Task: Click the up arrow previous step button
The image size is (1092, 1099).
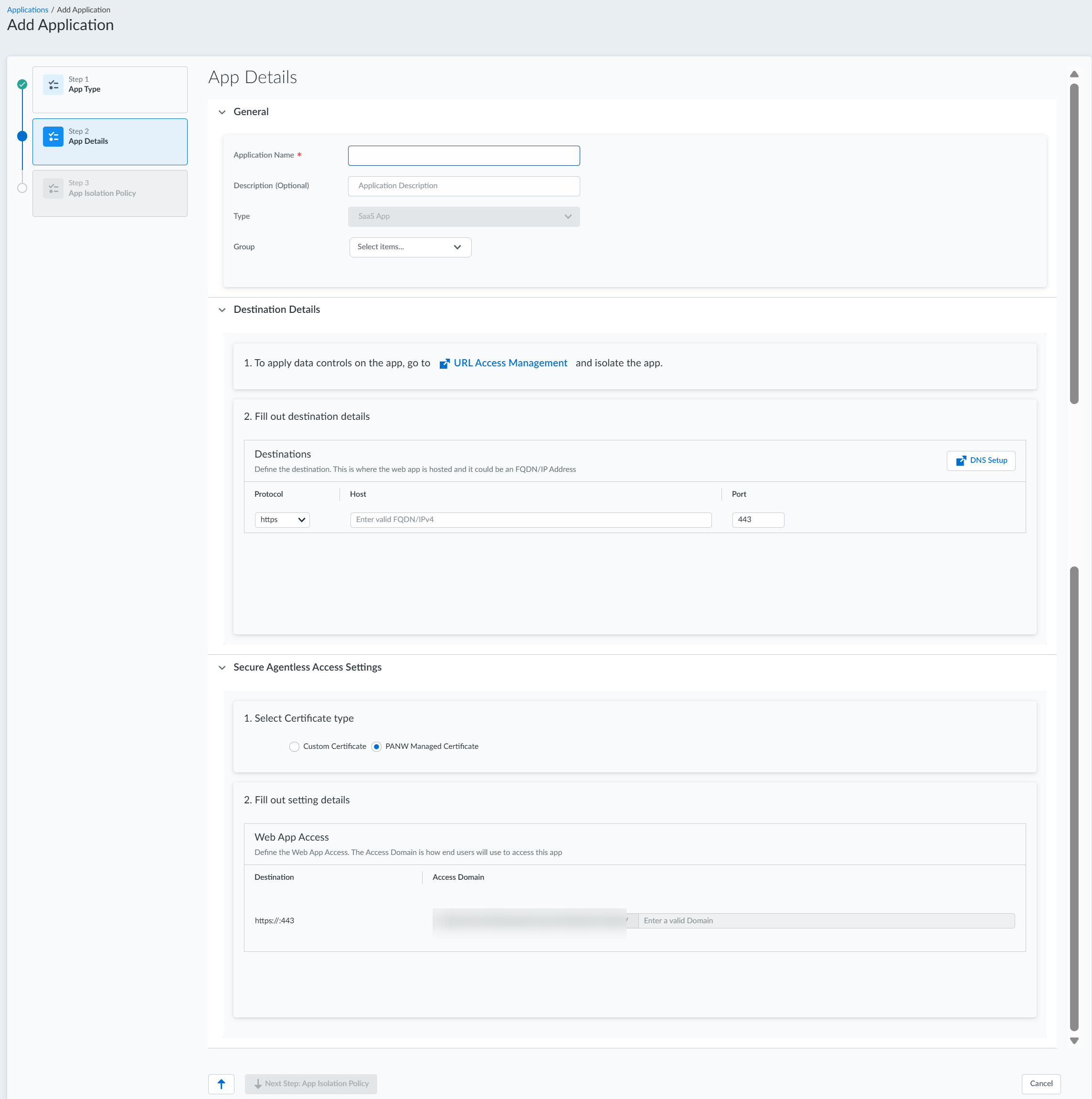Action: click(x=221, y=1084)
